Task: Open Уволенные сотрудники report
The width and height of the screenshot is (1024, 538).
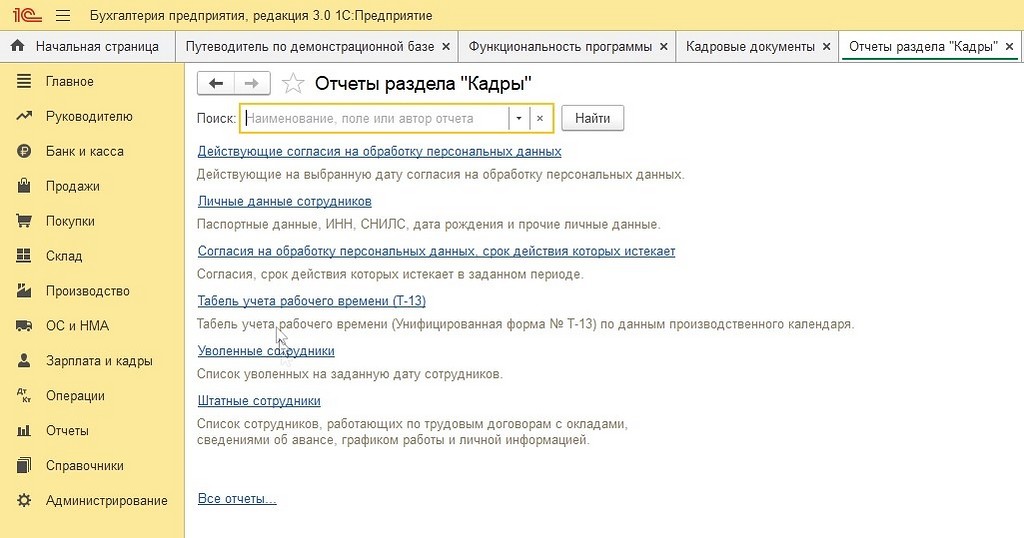Action: [x=266, y=351]
